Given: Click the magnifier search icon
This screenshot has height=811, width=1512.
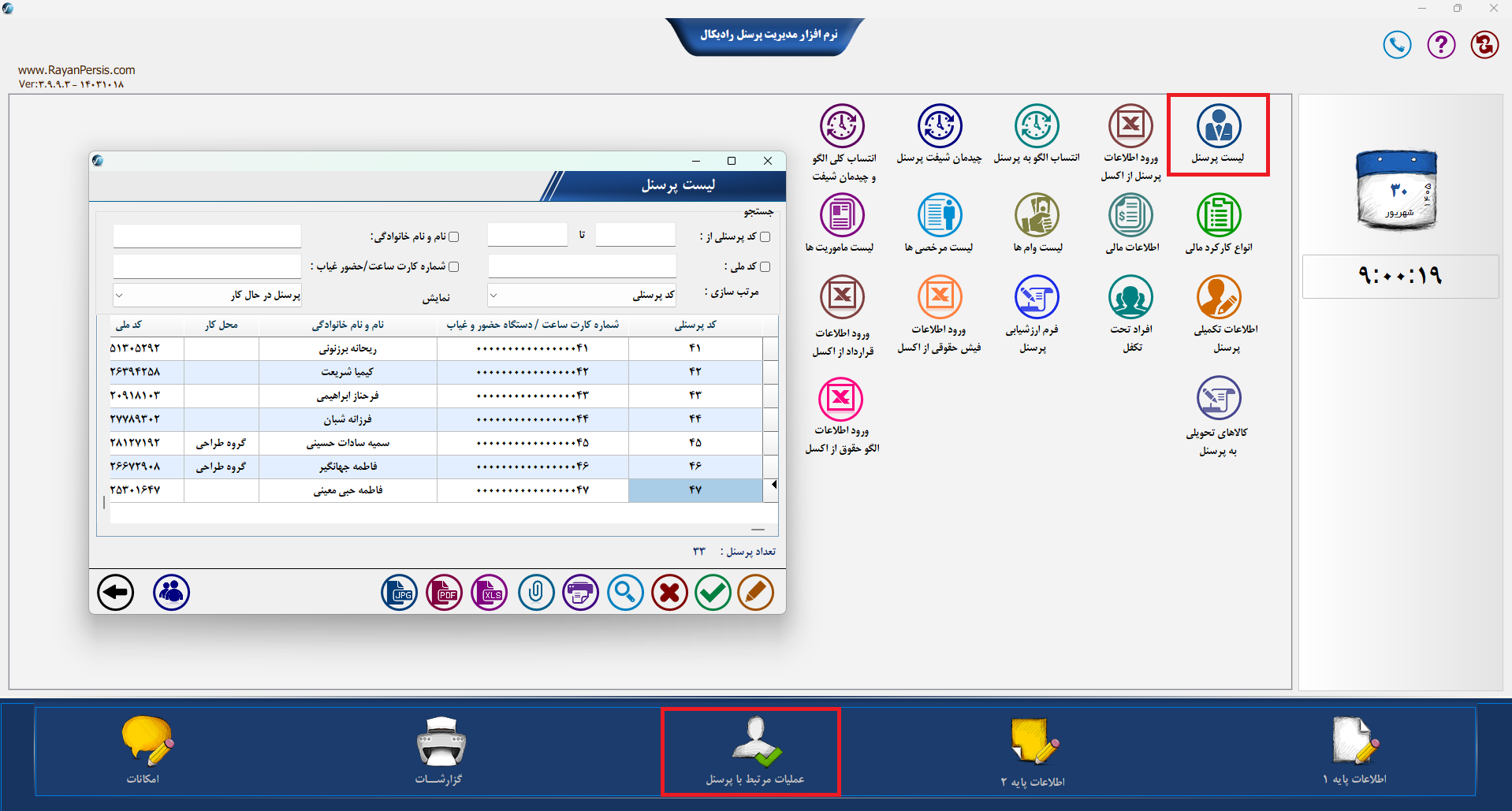Looking at the screenshot, I should [x=625, y=593].
